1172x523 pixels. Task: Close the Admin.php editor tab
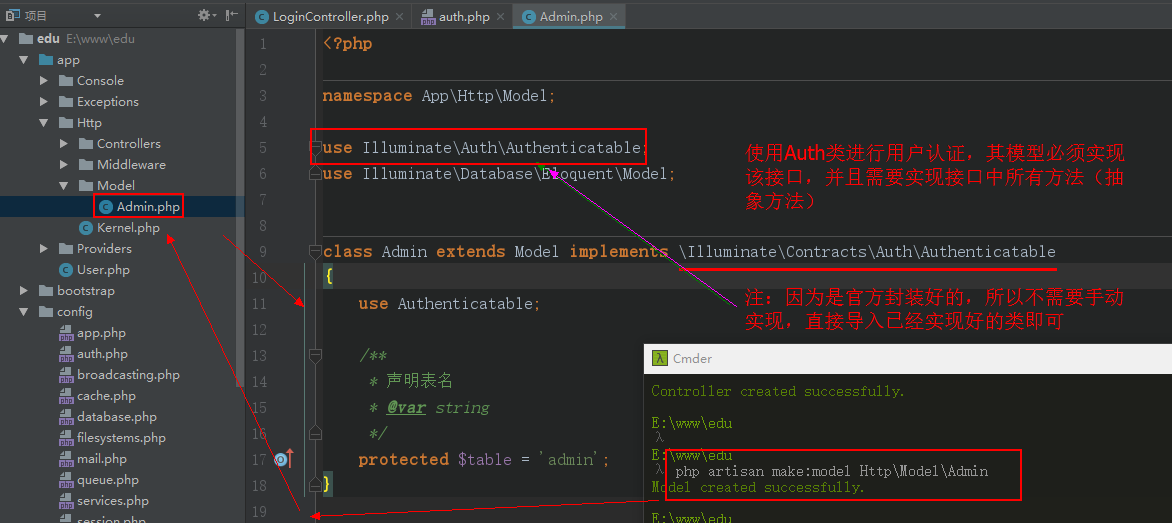coord(614,17)
